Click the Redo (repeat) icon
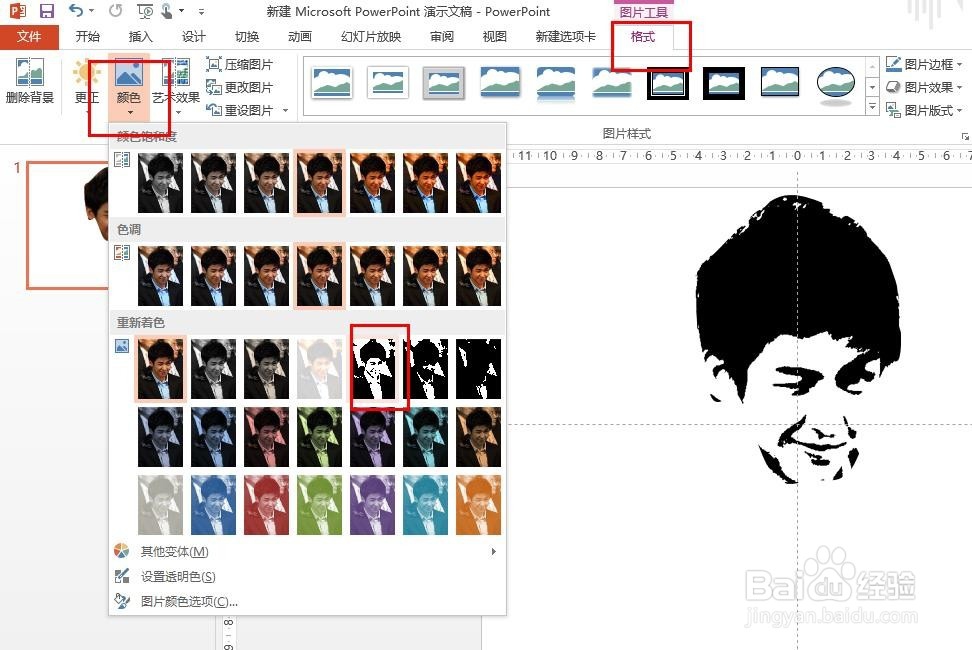Viewport: 972px width, 650px height. pyautogui.click(x=115, y=11)
